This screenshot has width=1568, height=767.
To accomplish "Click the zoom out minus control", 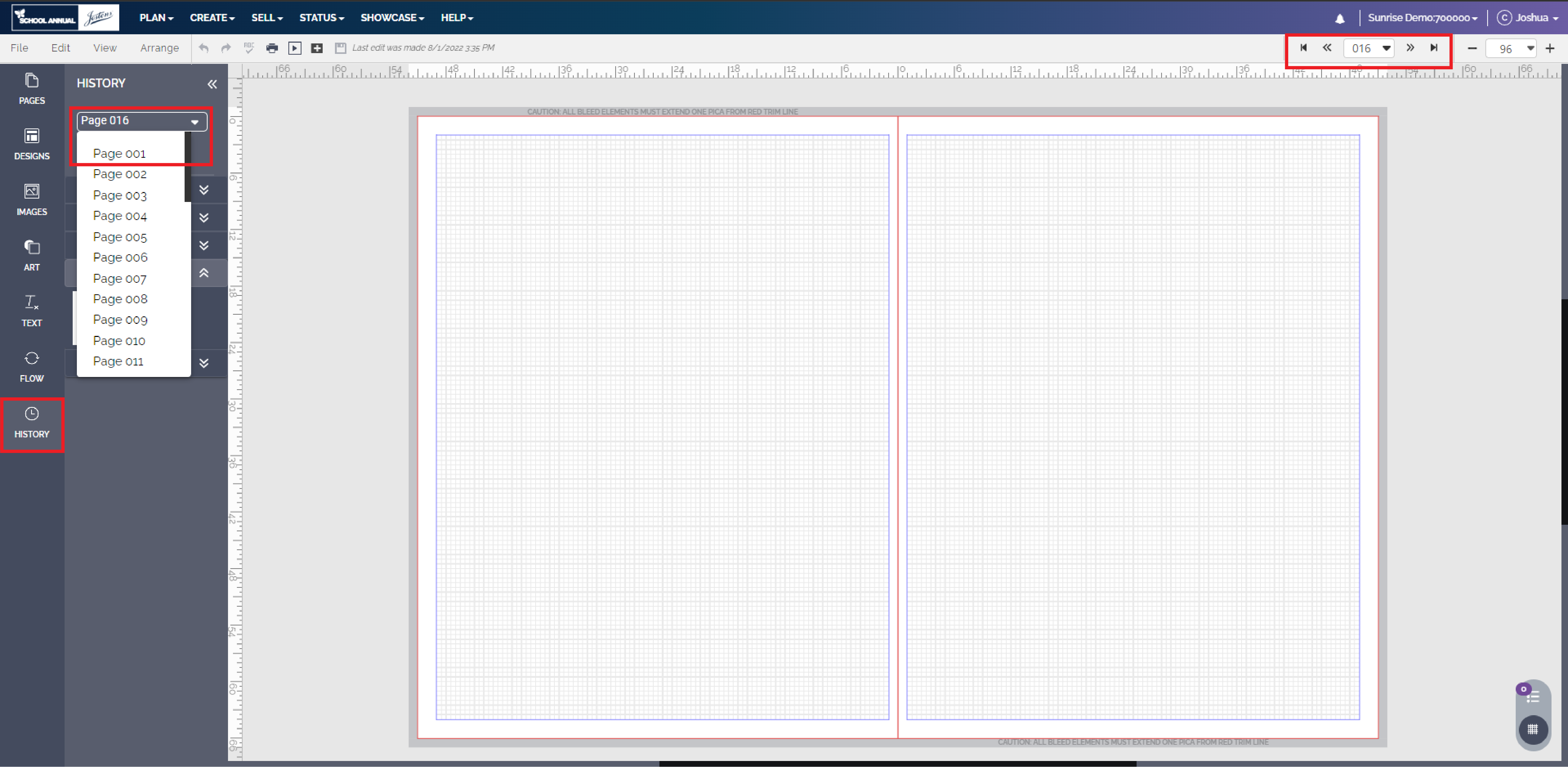I will coord(1472,48).
